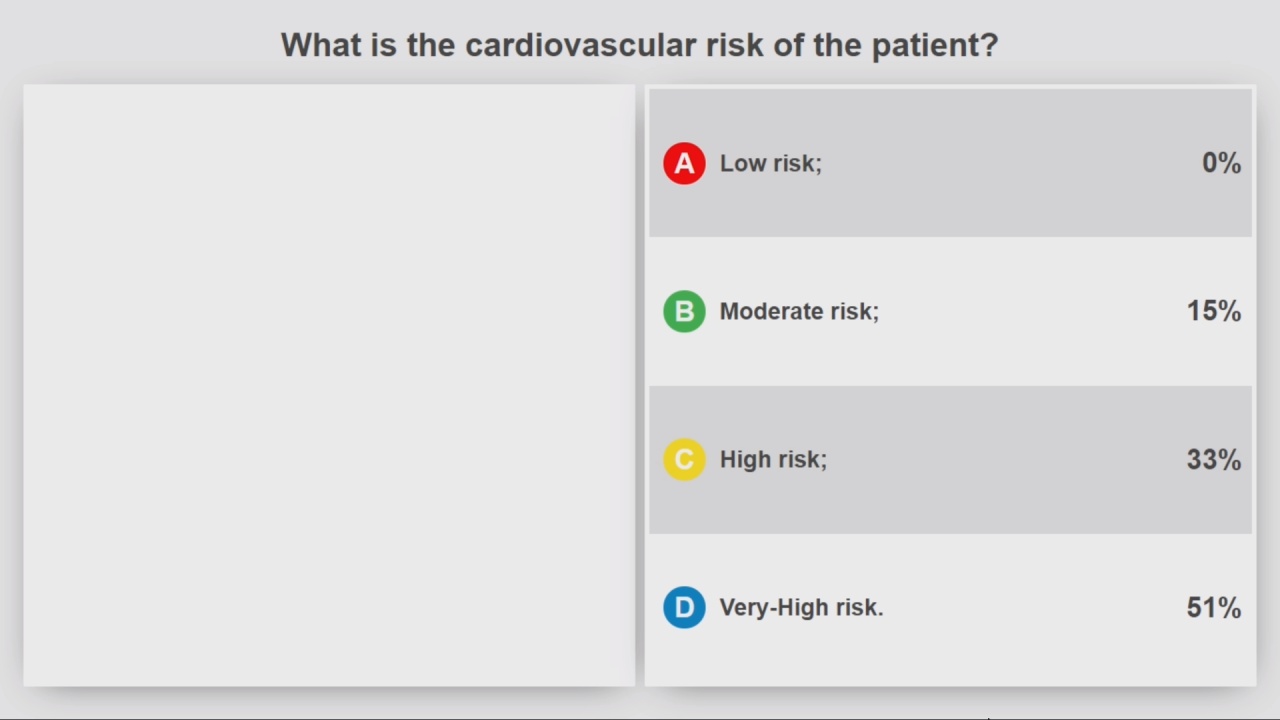Select the "Low risk;" answer text
1280x720 pixels.
click(x=770, y=163)
